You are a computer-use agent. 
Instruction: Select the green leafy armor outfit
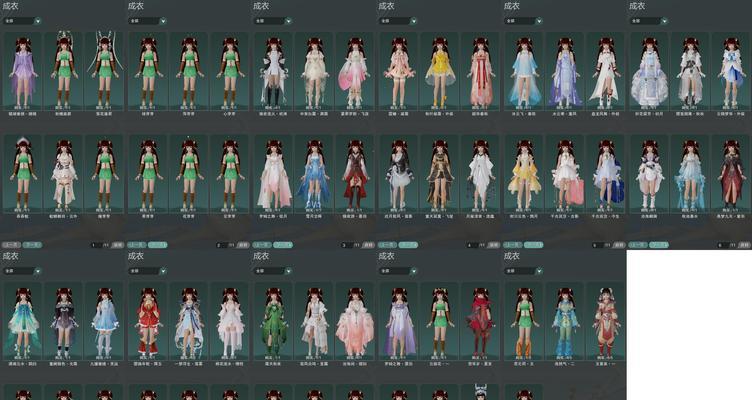273,321
